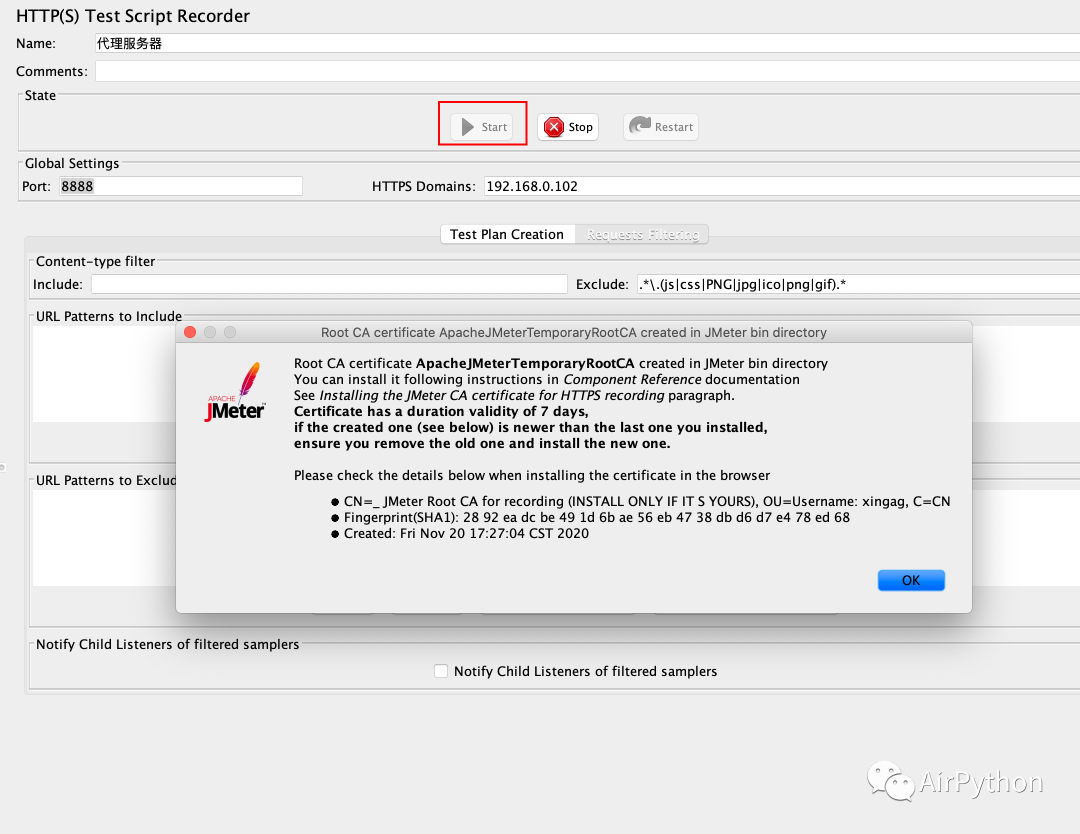
Task: Toggle Notify Child Listeners of filtered samplers checkbox
Action: coord(441,671)
